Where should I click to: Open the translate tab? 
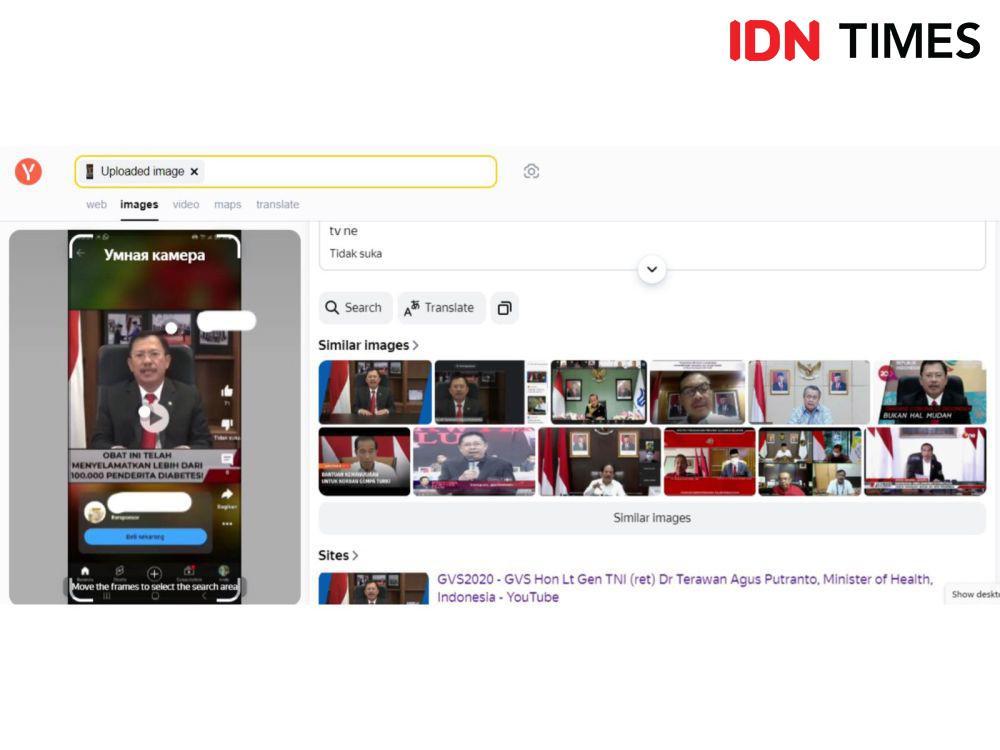click(x=277, y=205)
